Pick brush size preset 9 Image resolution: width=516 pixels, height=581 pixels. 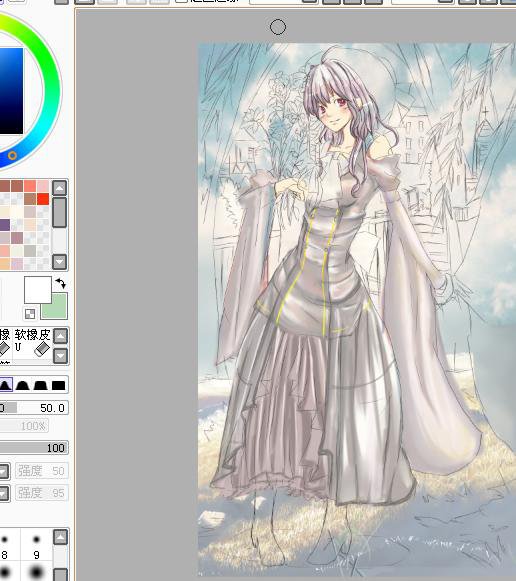[36, 546]
